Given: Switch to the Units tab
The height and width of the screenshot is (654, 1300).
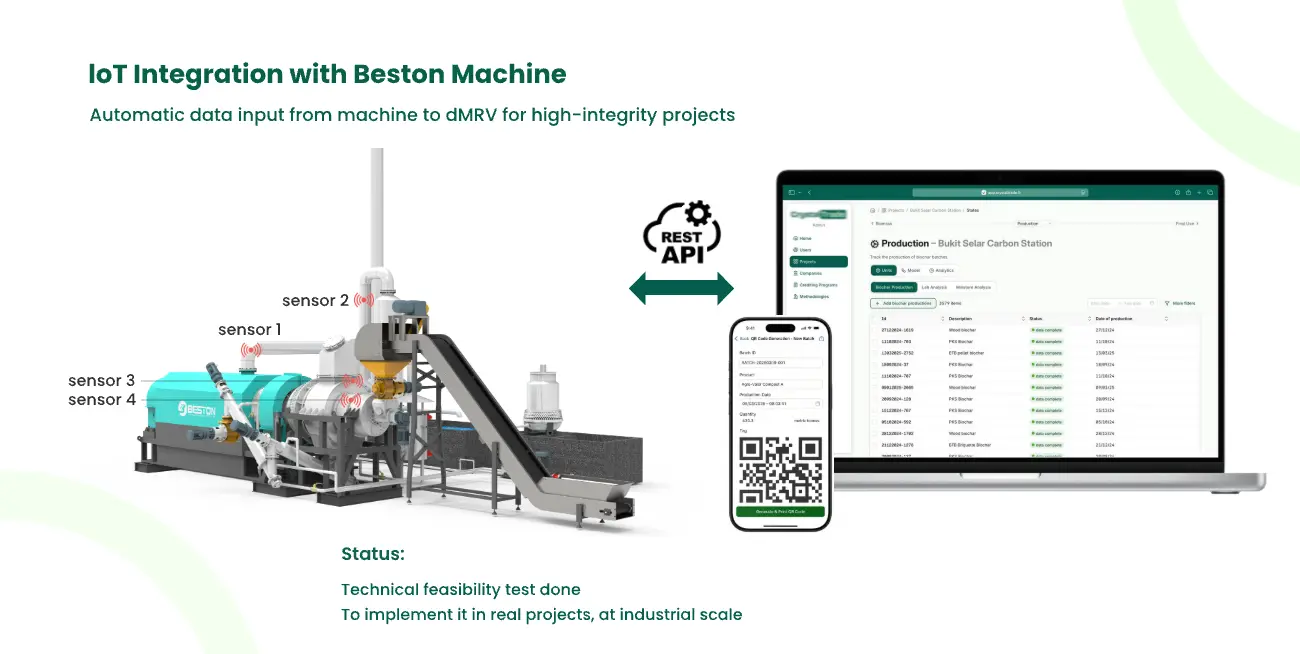Looking at the screenshot, I should (x=883, y=270).
